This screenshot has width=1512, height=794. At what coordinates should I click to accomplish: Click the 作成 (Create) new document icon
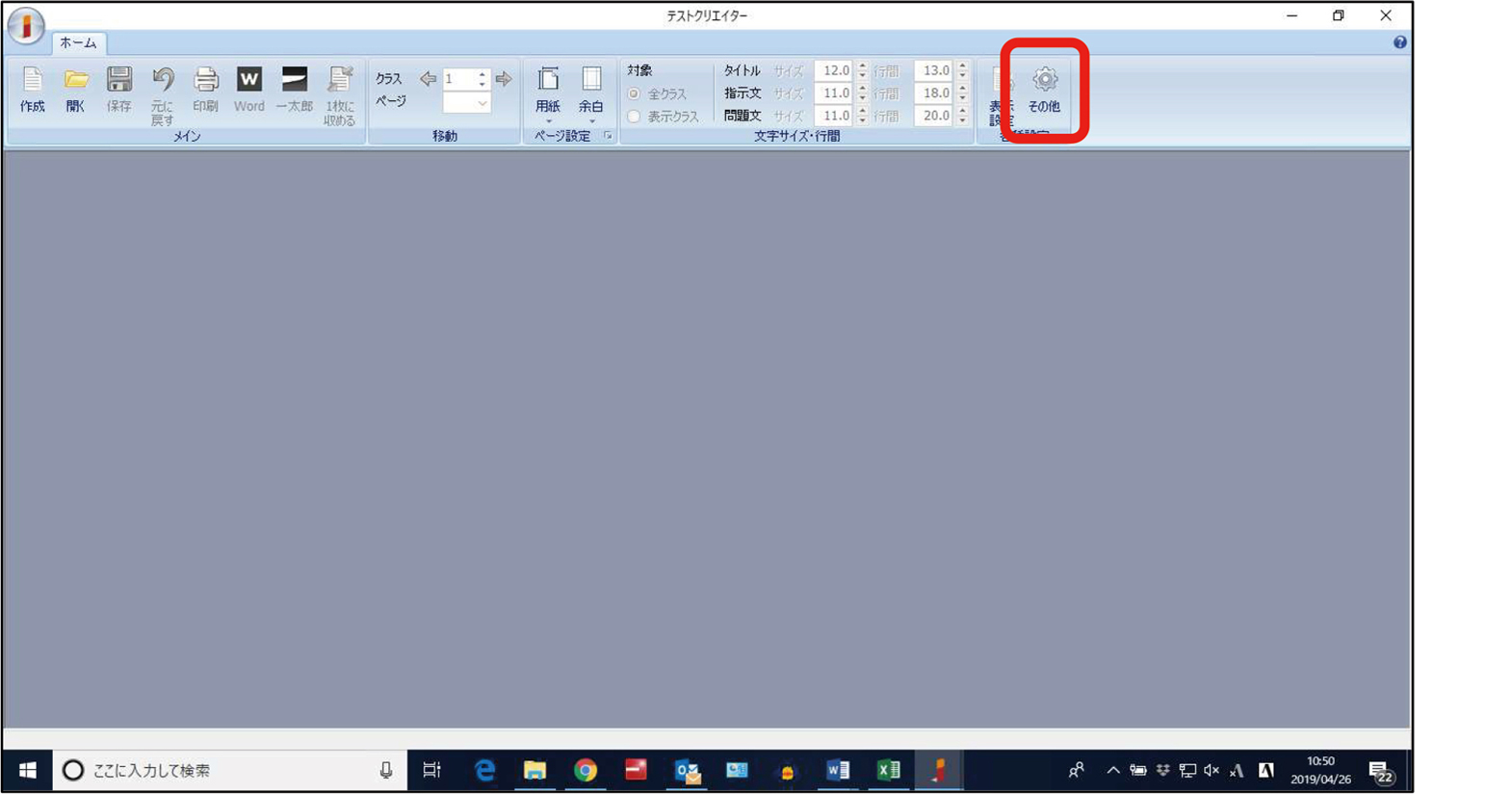click(32, 89)
